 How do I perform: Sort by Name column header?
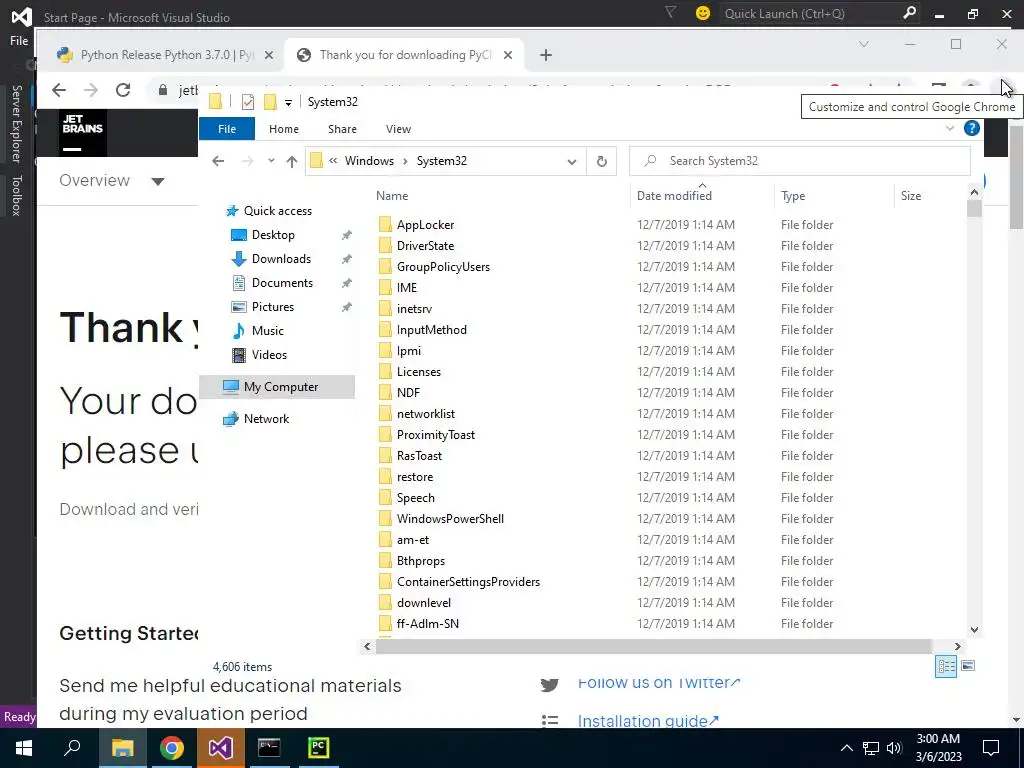pos(392,195)
